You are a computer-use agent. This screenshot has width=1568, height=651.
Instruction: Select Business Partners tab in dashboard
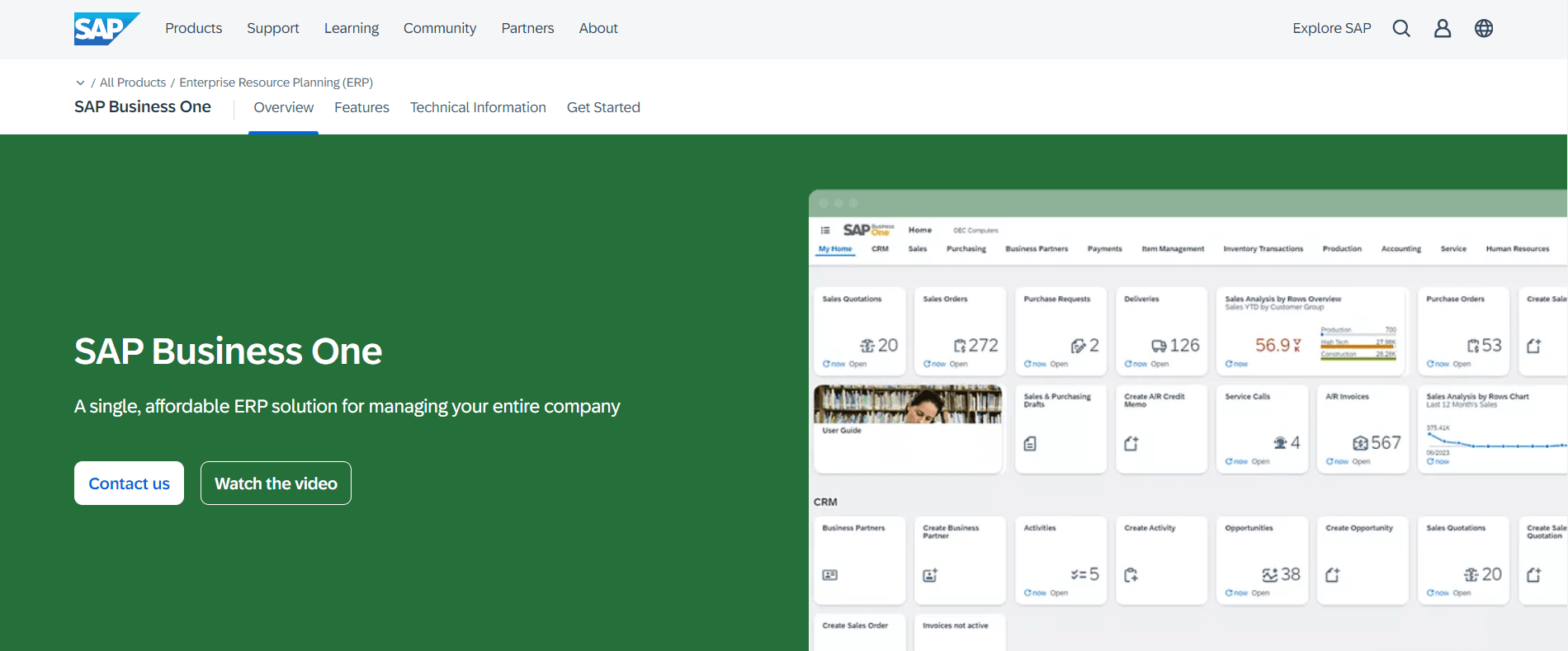(x=1037, y=248)
